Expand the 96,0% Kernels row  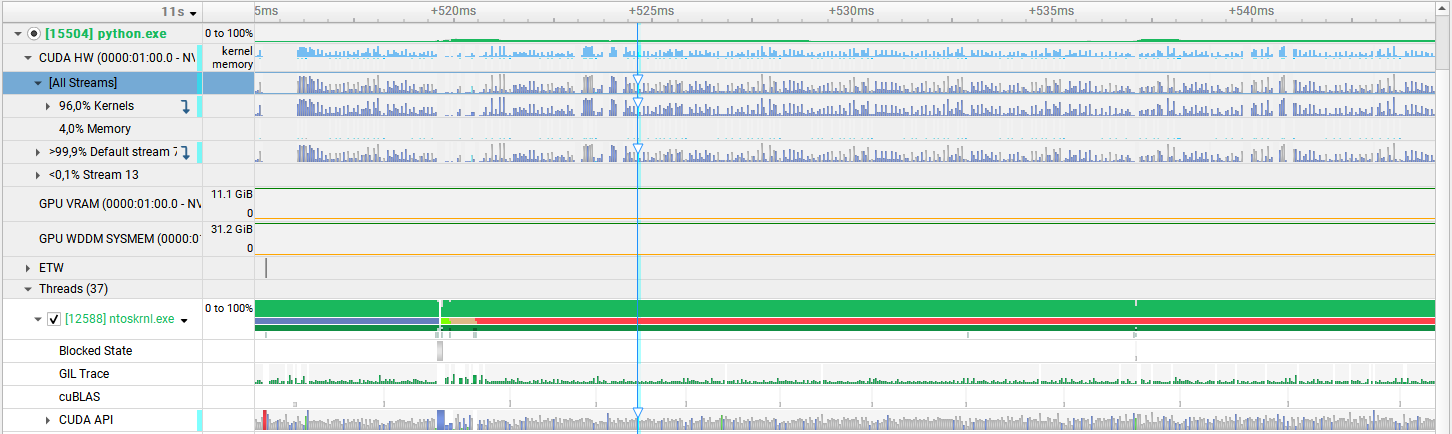click(48, 106)
